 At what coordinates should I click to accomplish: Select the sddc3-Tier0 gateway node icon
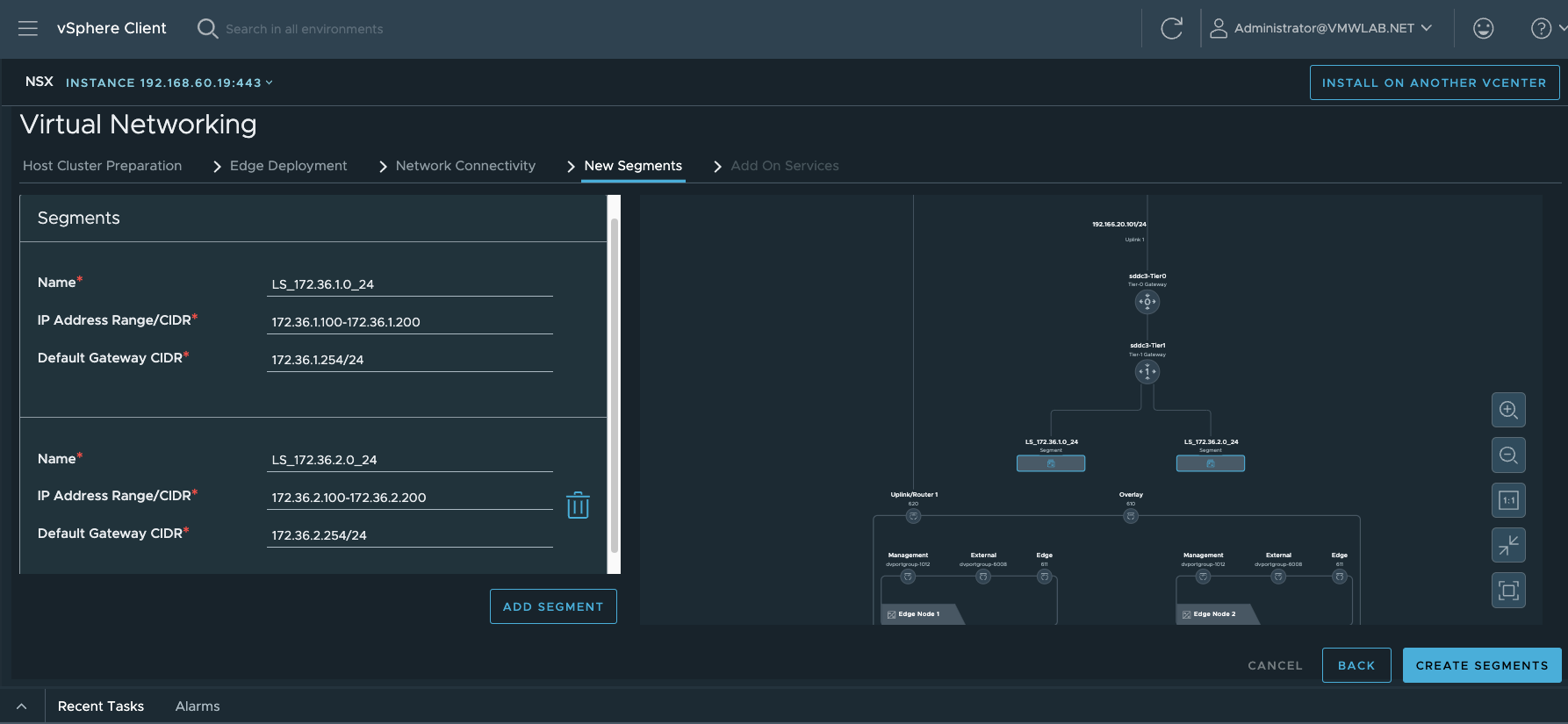(x=1147, y=302)
